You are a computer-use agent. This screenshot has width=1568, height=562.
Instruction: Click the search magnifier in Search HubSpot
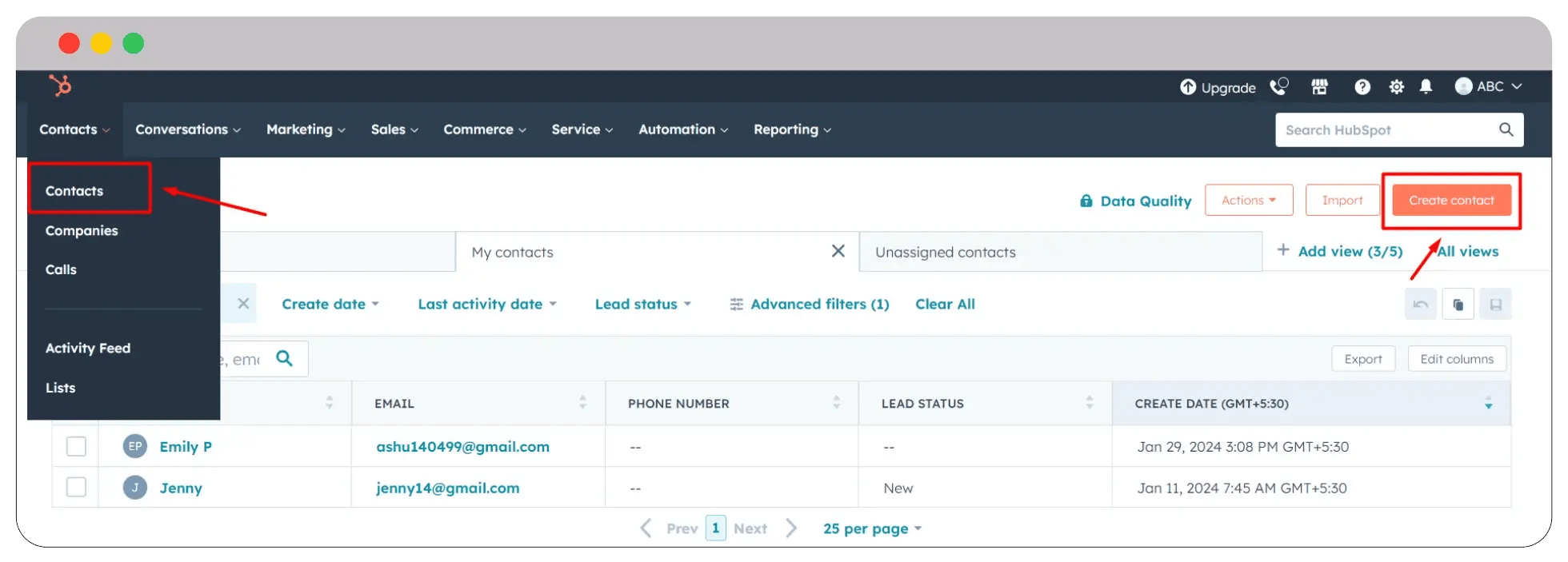[x=1506, y=130]
